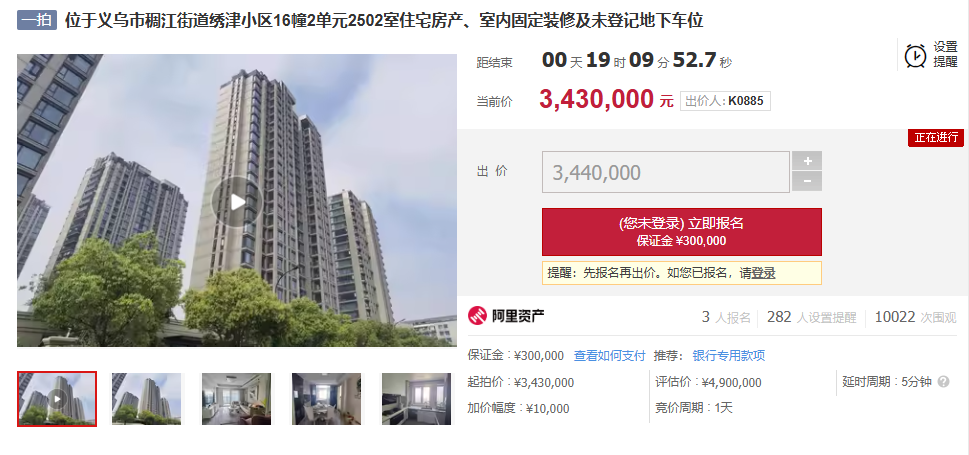Open 查看如何支付 payment instructions link

pos(609,355)
